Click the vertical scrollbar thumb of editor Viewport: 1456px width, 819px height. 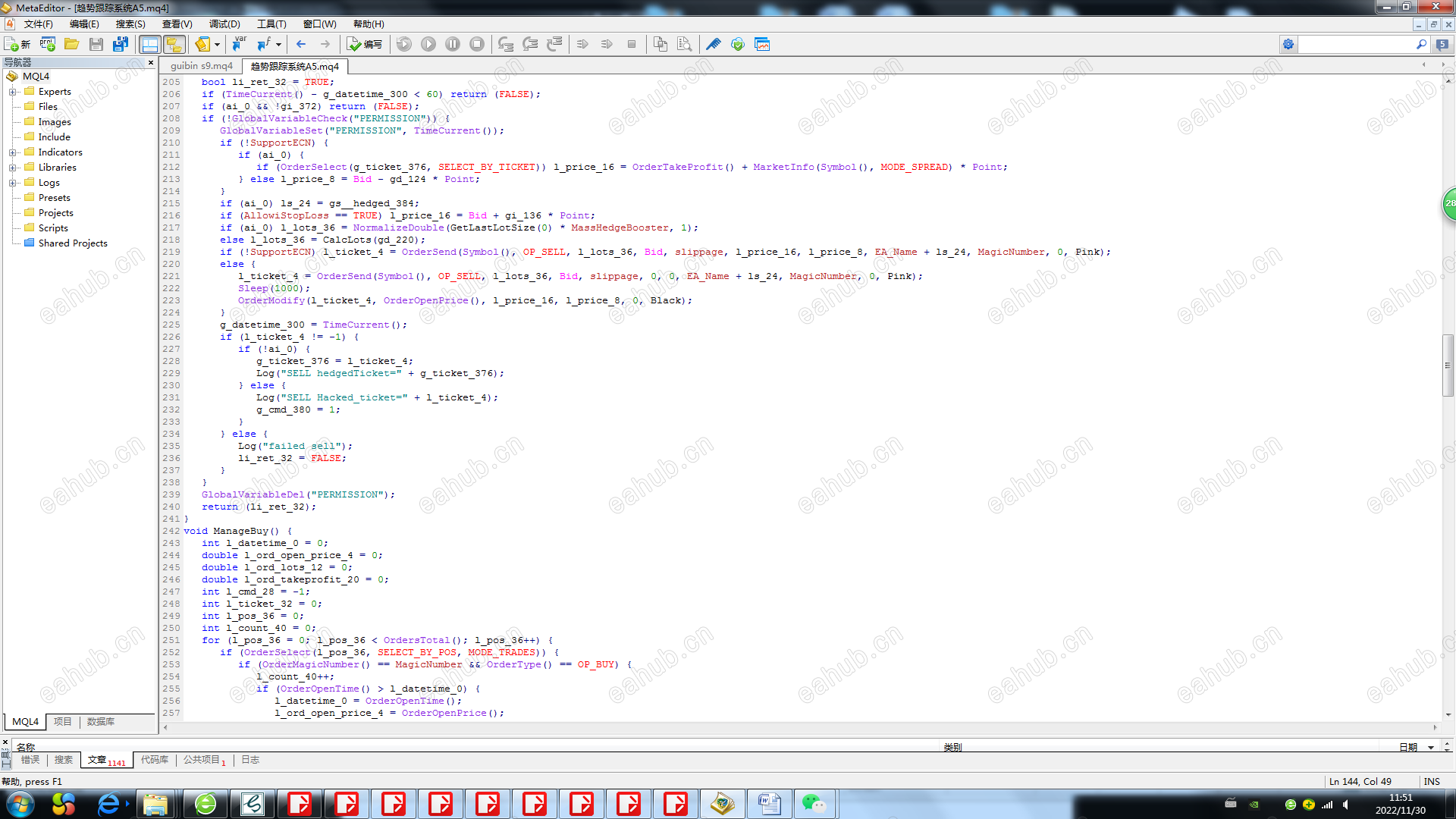1448,365
